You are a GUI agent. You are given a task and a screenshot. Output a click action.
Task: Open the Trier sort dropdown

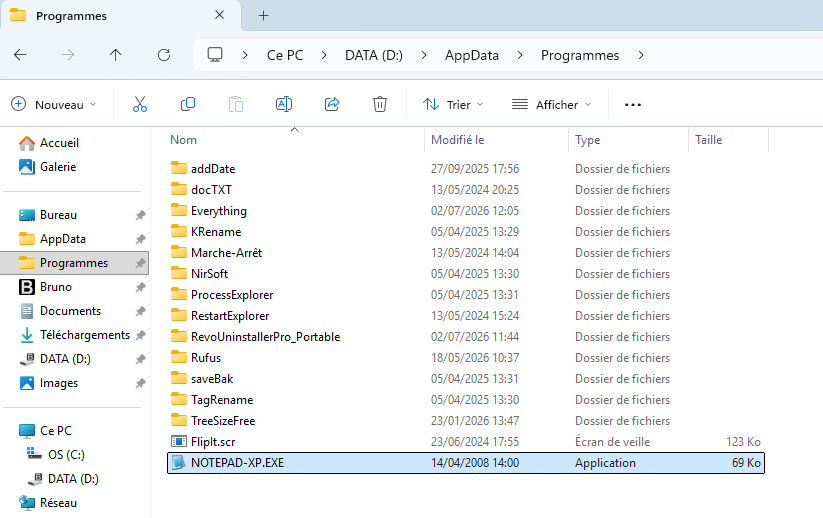click(453, 104)
